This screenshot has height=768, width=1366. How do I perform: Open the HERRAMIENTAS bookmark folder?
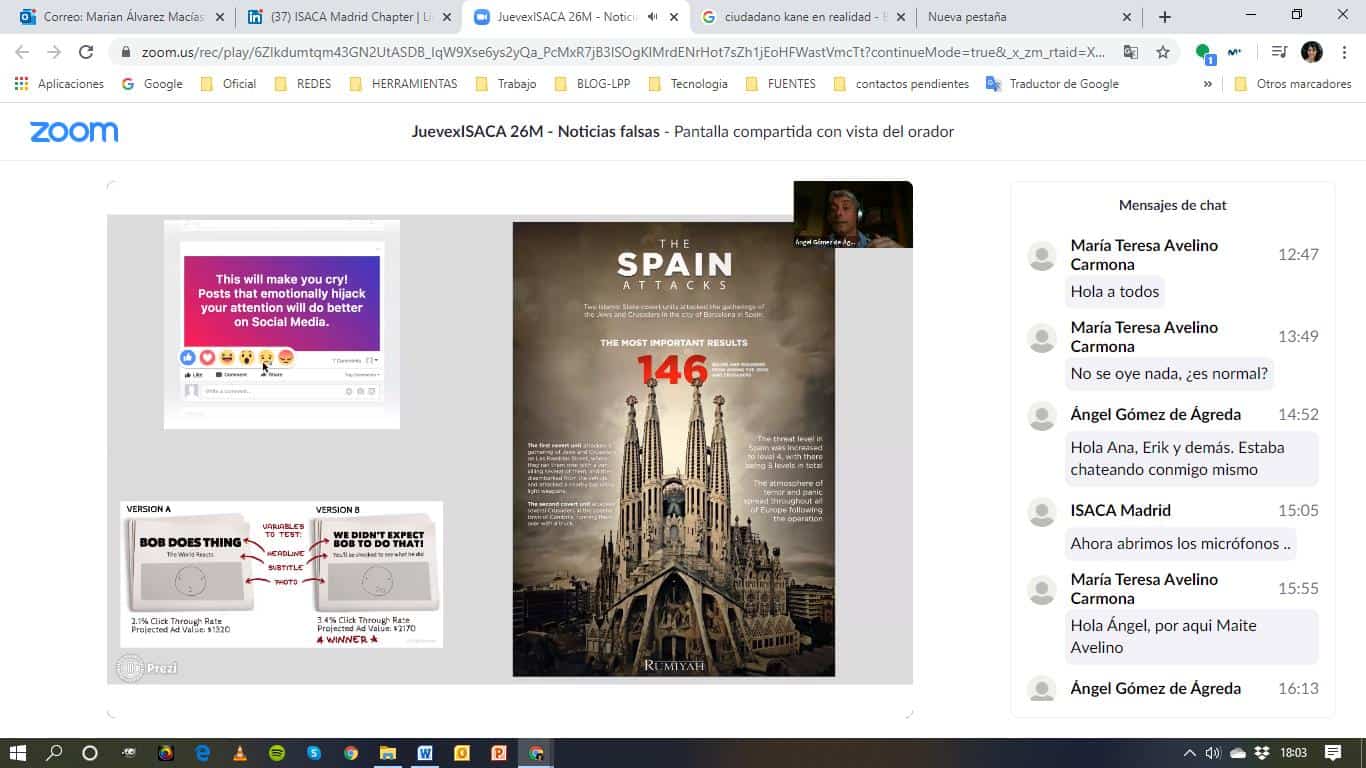click(404, 84)
